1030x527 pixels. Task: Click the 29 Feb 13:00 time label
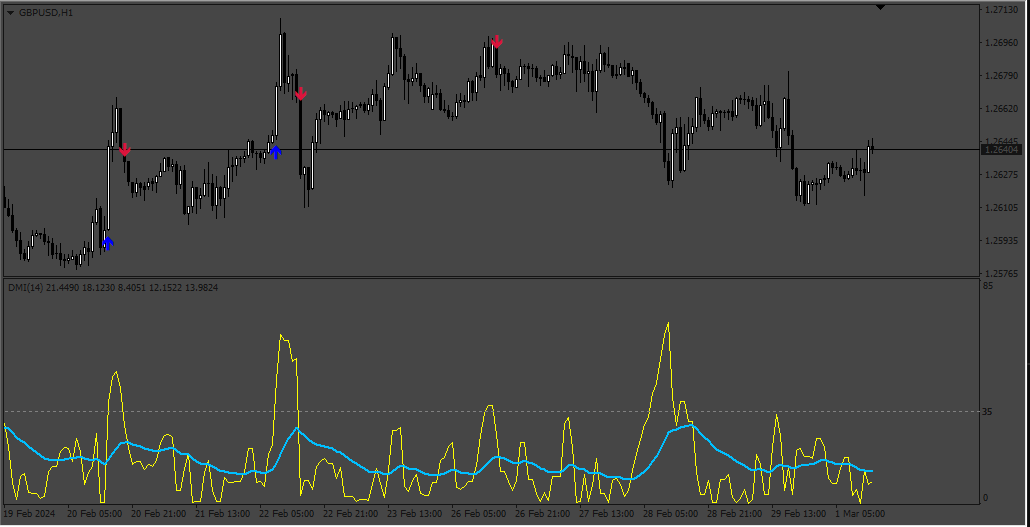(x=799, y=513)
